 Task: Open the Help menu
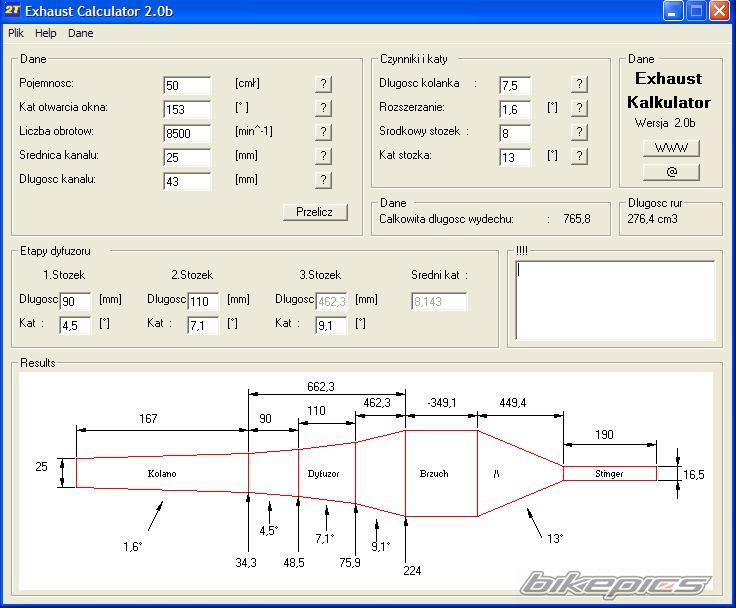coord(46,33)
